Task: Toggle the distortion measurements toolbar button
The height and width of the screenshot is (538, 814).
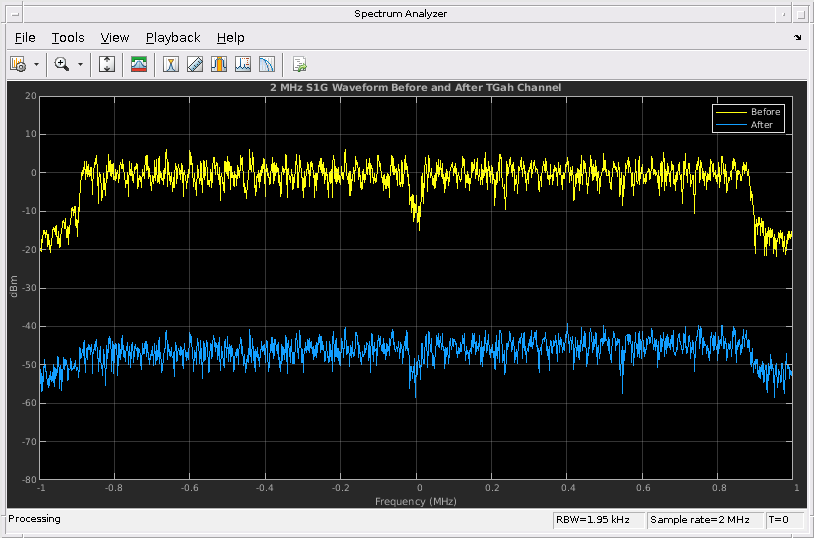Action: [243, 64]
